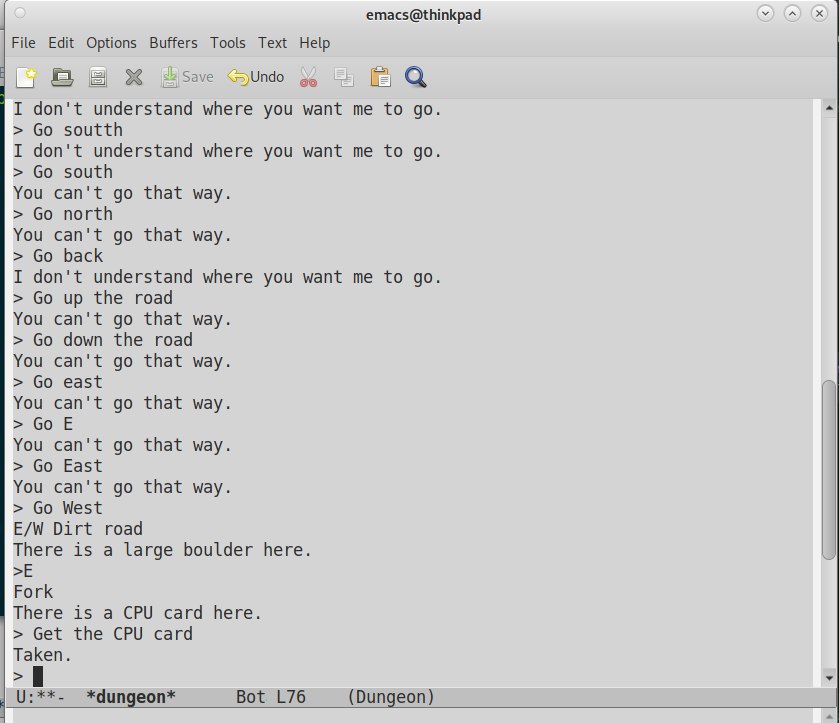Viewport: 839px width, 723px height.
Task: Click the vertical scrollbar thumb
Action: [829, 470]
